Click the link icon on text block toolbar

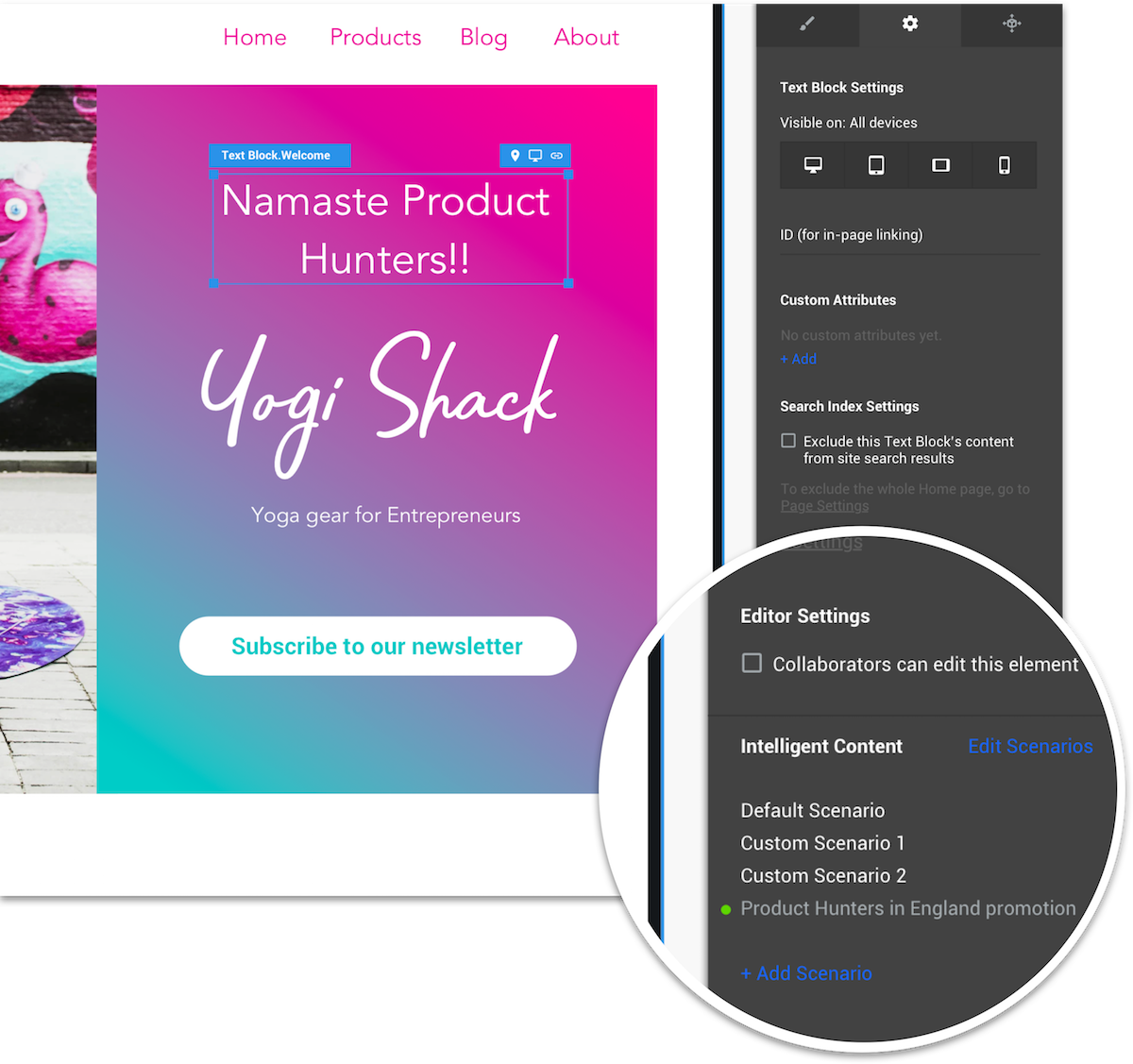point(557,156)
